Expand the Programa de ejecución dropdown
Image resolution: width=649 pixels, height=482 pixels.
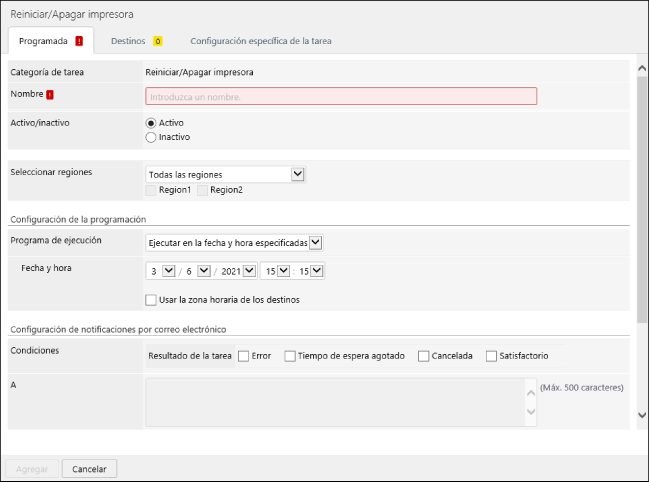click(234, 242)
